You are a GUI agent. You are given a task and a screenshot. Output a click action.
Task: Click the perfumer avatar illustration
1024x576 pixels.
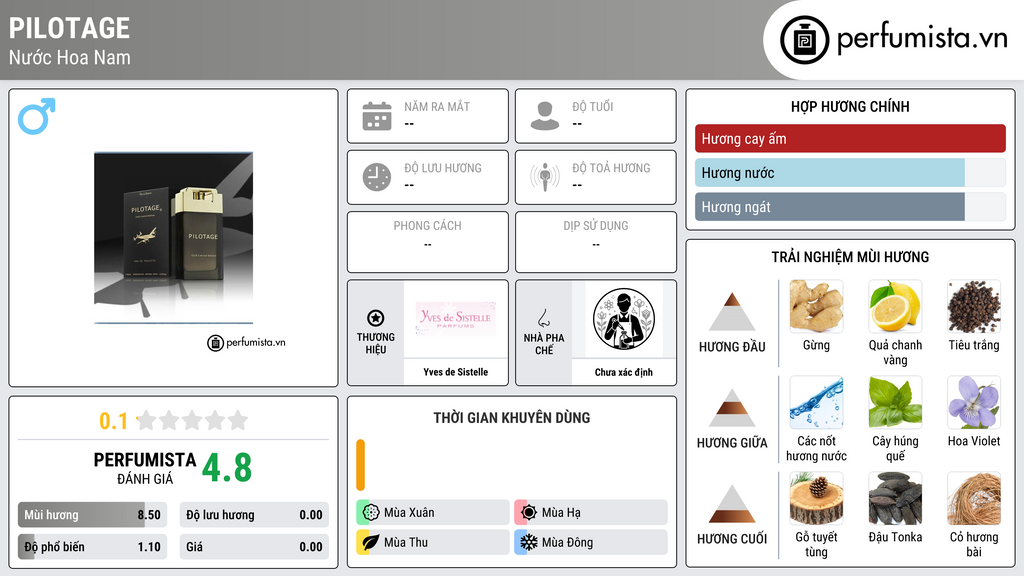pos(624,319)
